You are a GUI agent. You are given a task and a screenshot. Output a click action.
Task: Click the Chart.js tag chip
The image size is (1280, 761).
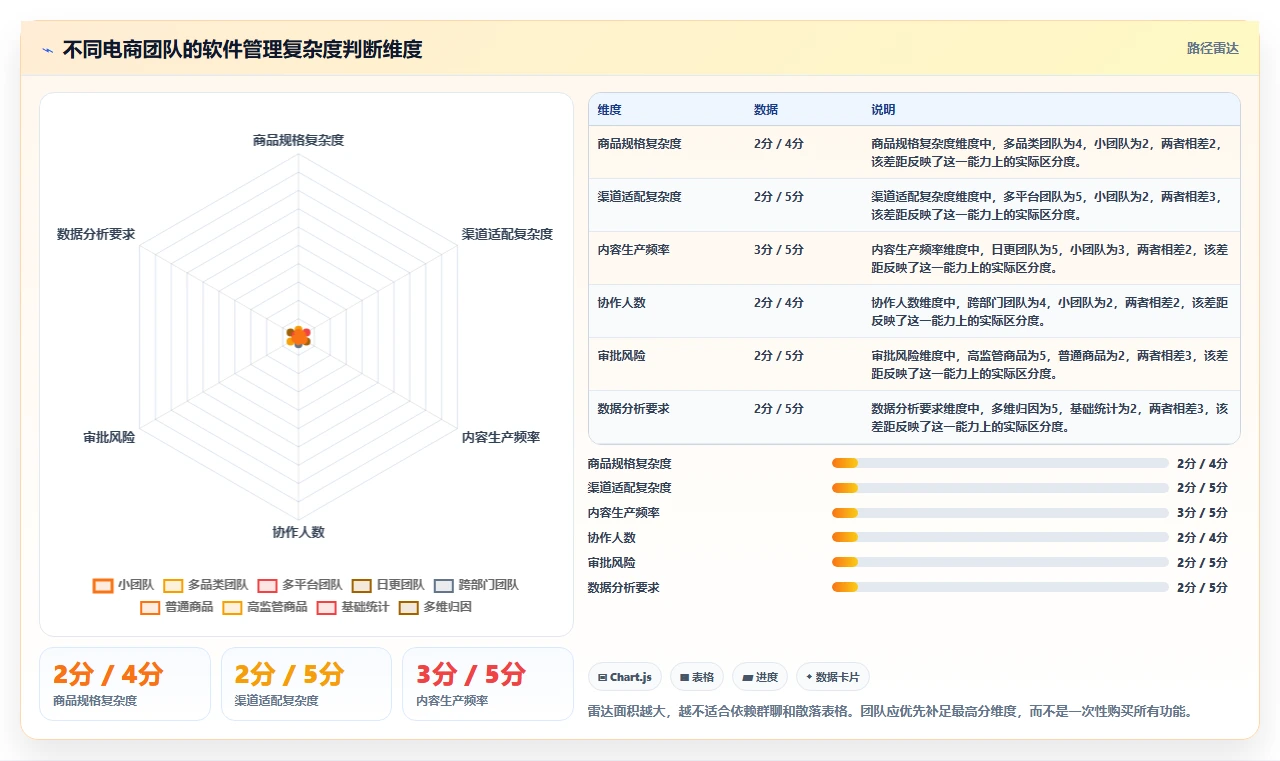[624, 677]
